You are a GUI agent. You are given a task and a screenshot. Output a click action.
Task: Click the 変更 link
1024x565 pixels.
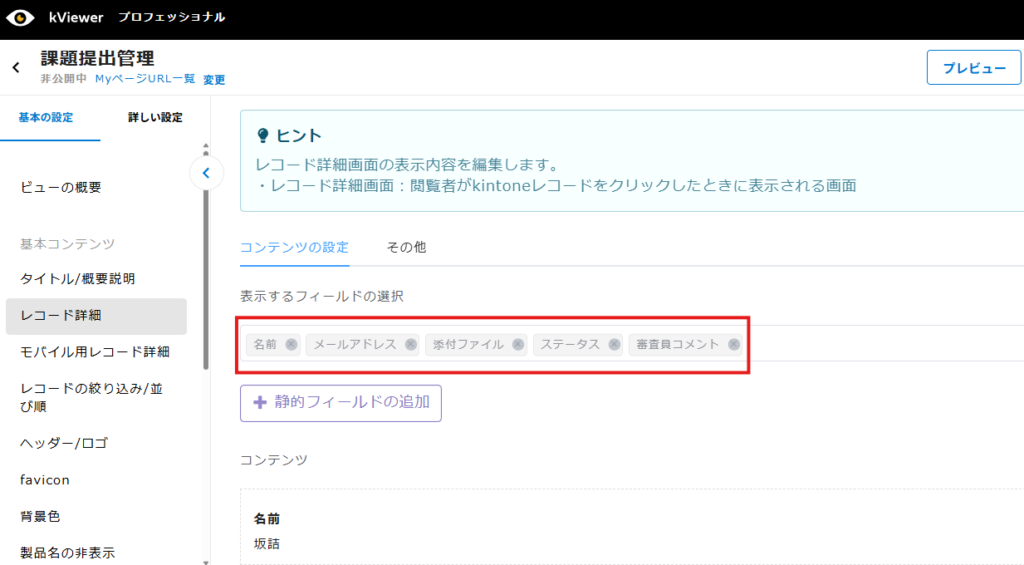tap(214, 80)
